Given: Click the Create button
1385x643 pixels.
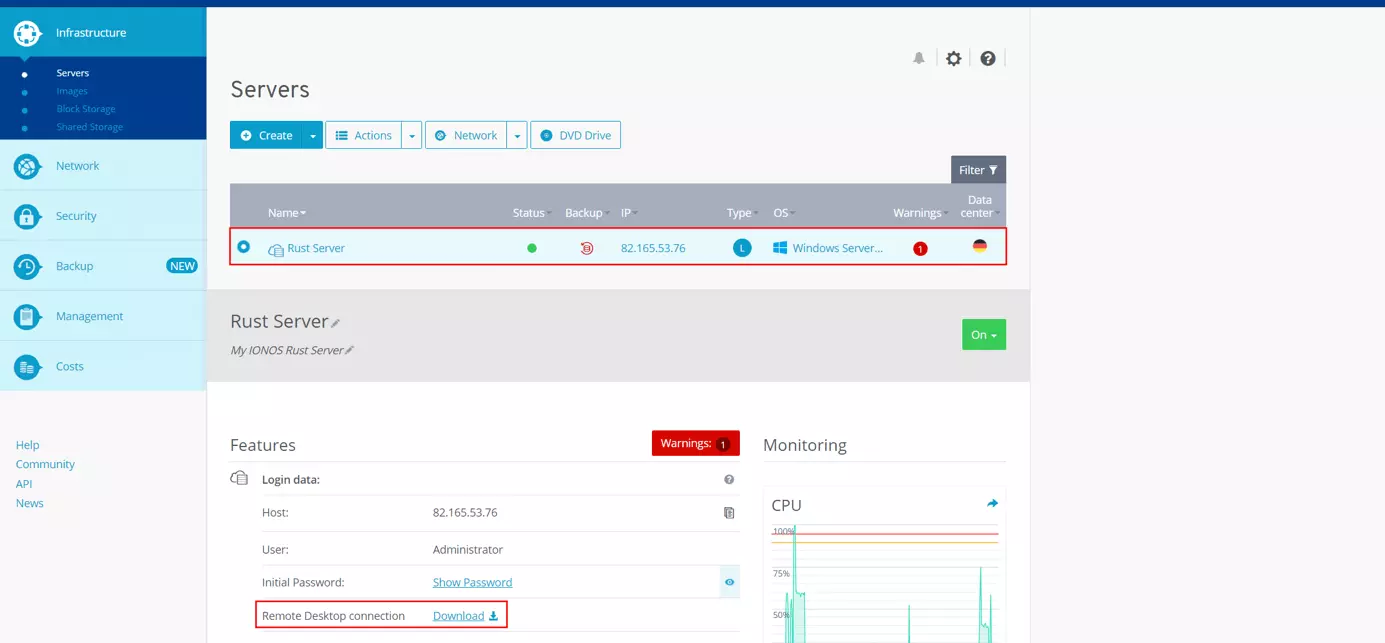Looking at the screenshot, I should coord(266,135).
